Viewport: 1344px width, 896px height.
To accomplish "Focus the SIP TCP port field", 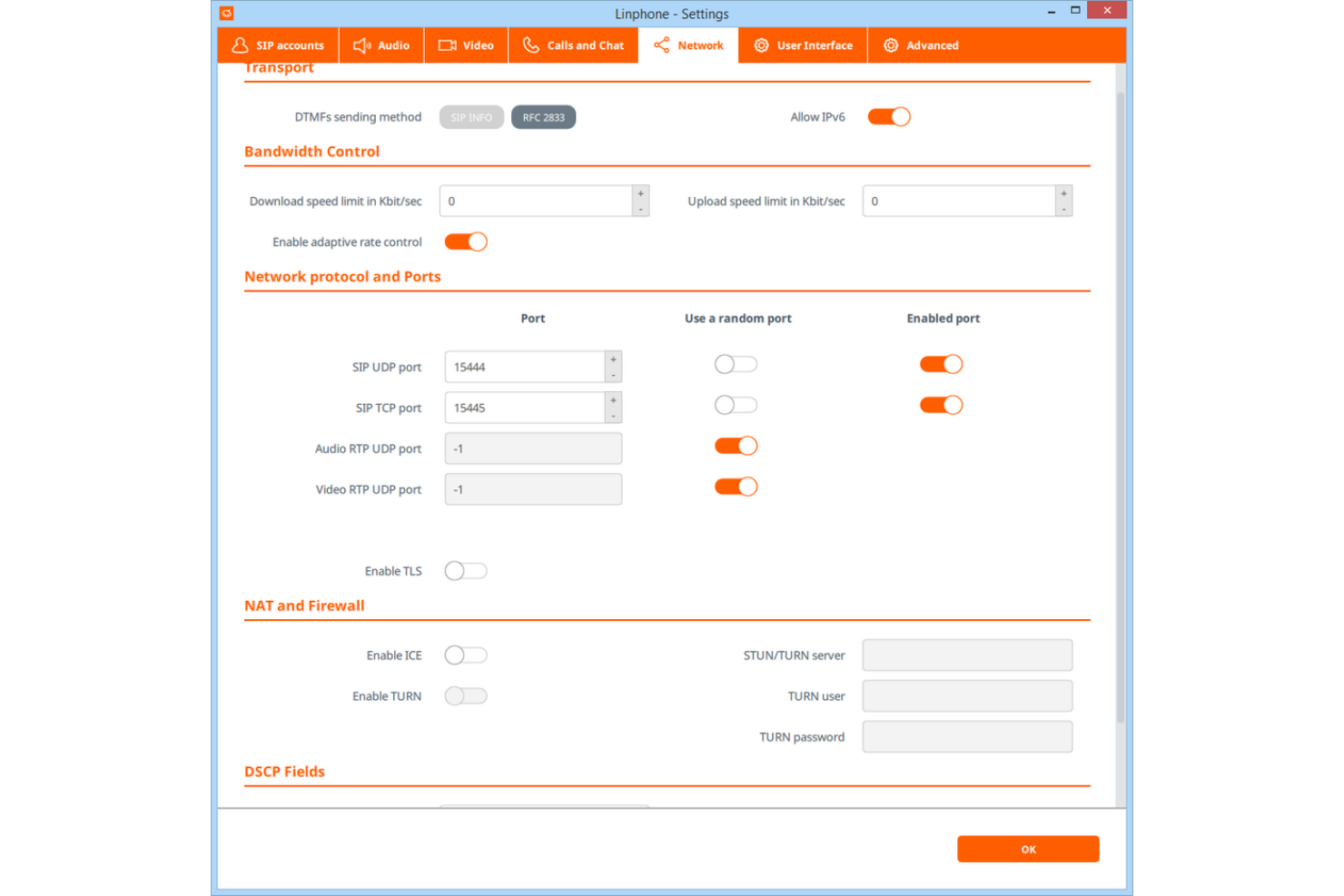I will [x=525, y=408].
